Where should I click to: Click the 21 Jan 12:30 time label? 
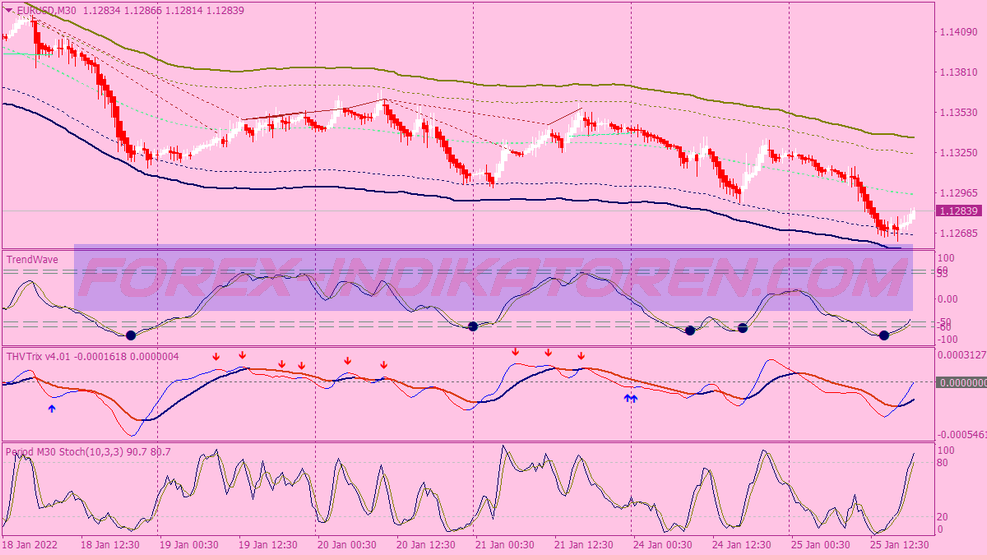tap(584, 545)
